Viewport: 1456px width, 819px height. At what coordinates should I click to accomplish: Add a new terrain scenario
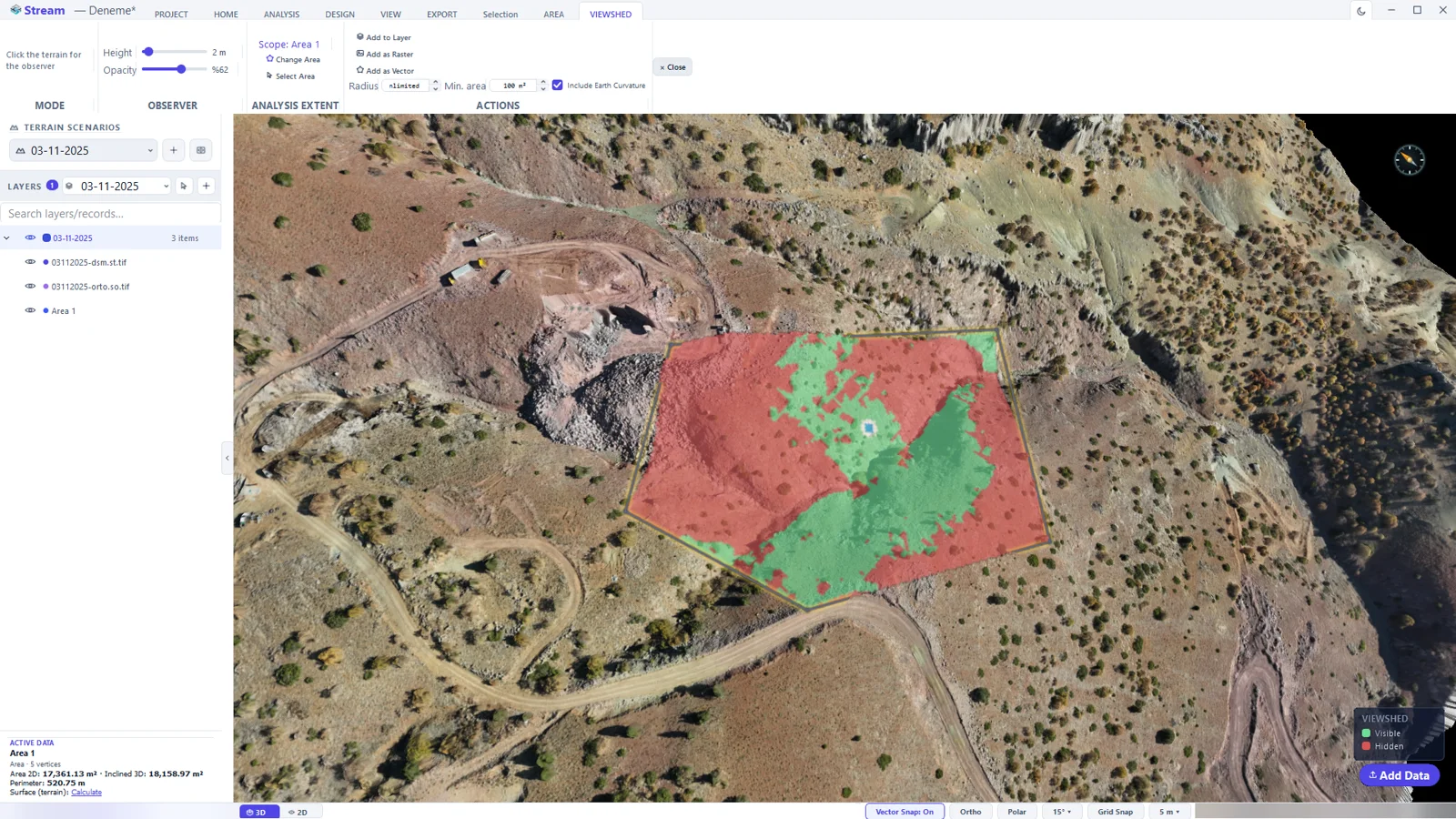click(x=174, y=150)
